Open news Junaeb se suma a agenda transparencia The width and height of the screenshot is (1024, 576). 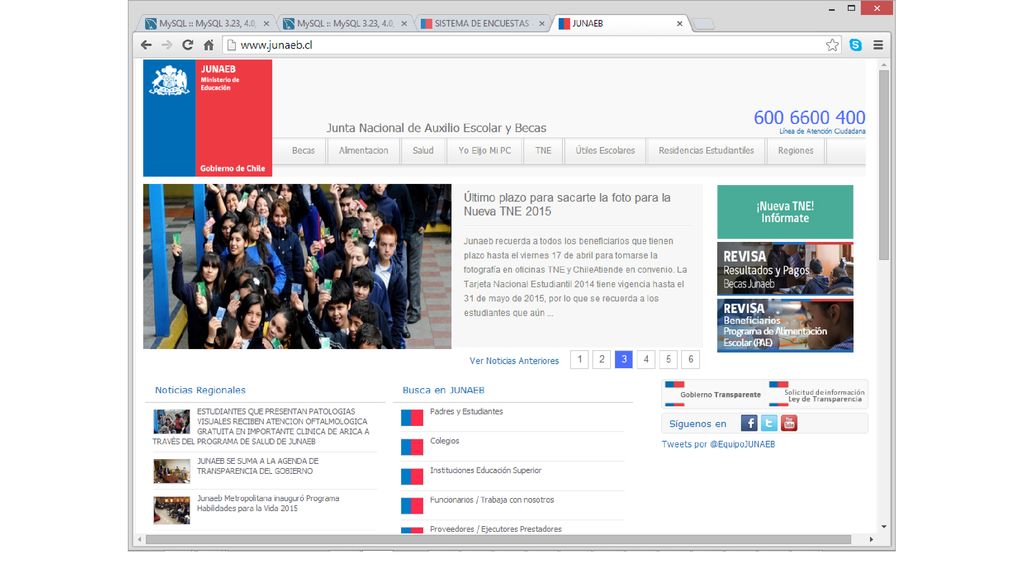click(258, 466)
